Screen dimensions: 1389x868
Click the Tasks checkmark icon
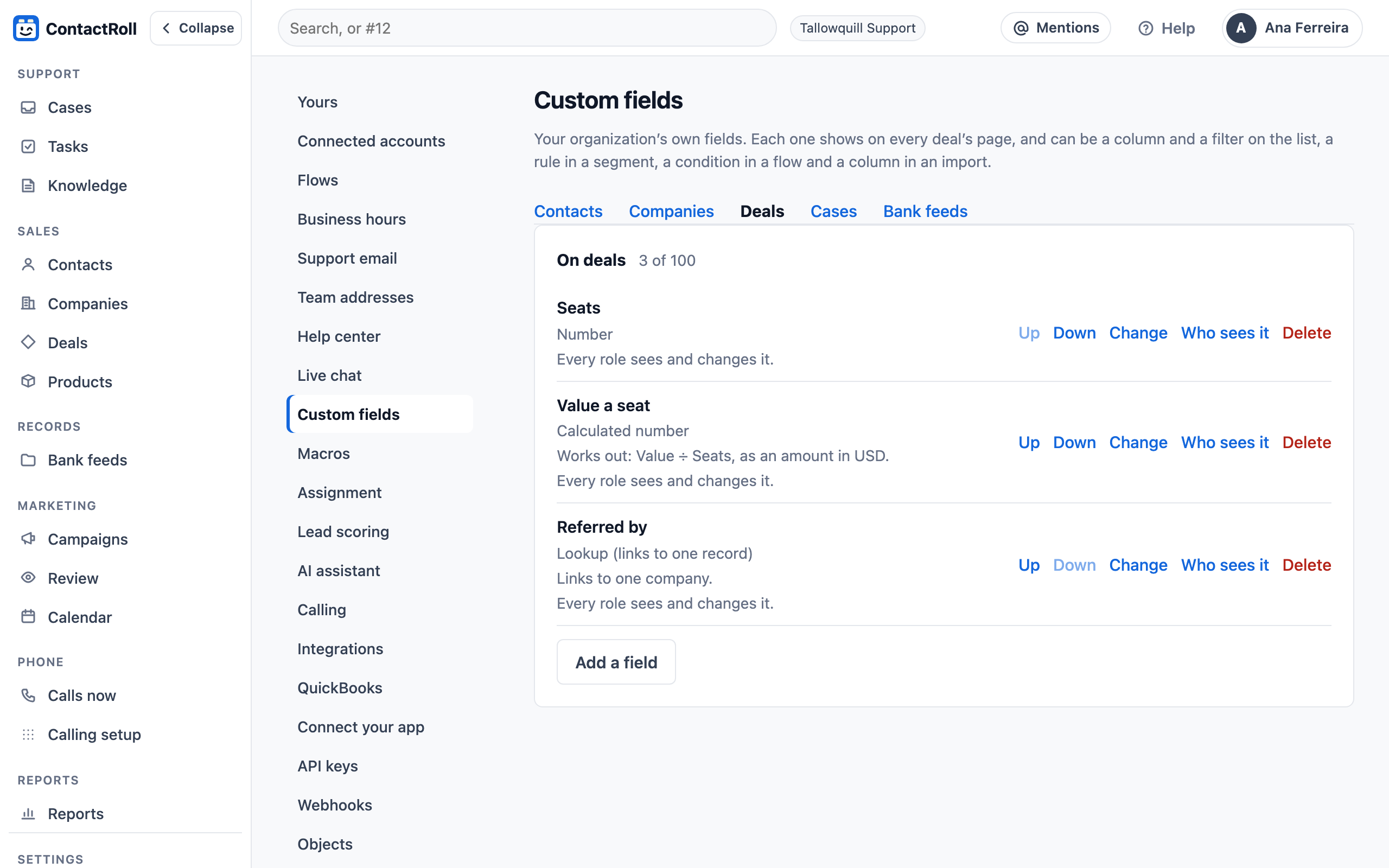coord(28,146)
